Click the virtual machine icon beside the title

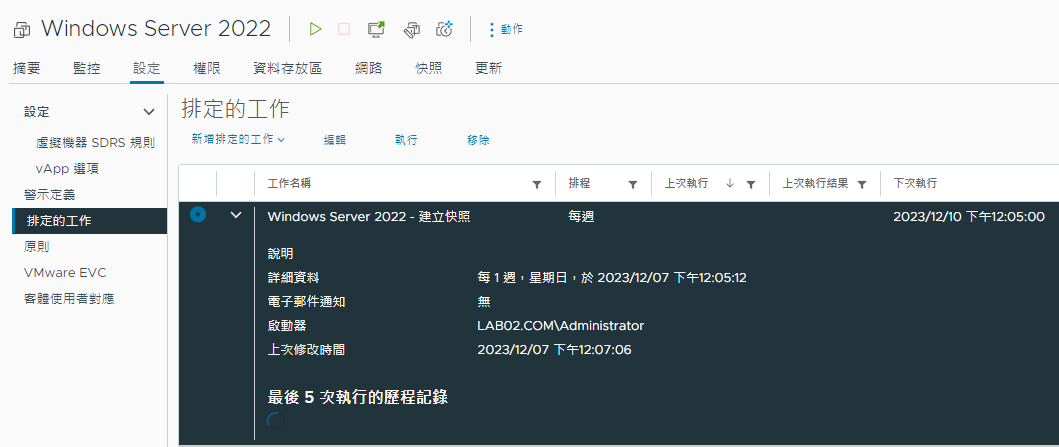22,29
